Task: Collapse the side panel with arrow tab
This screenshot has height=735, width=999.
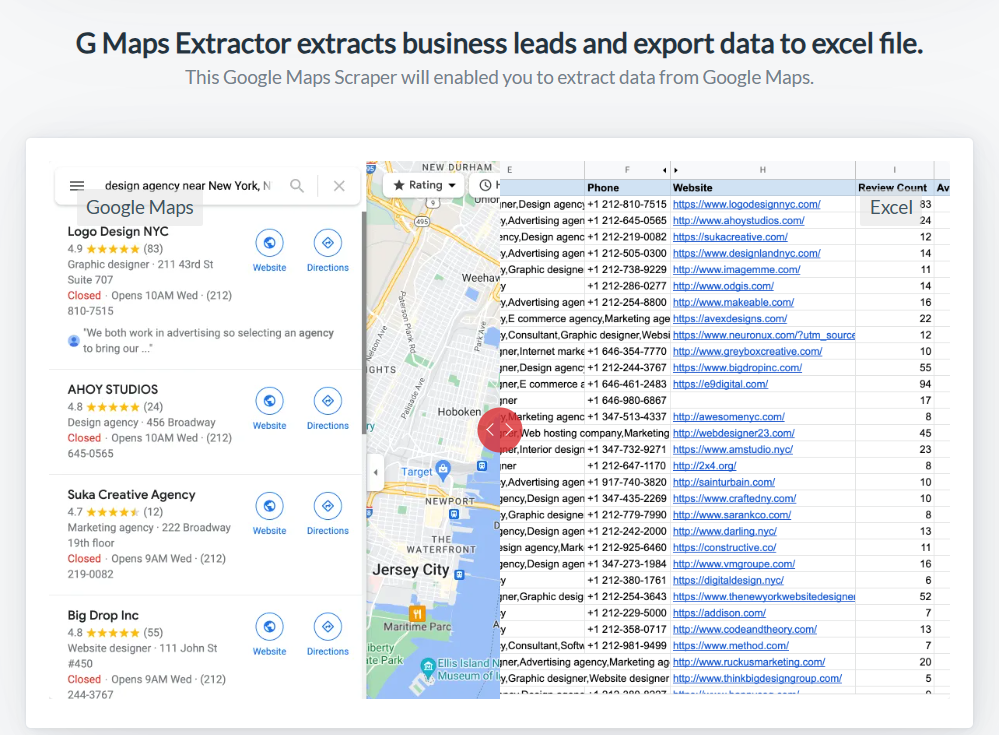Action: point(376,472)
